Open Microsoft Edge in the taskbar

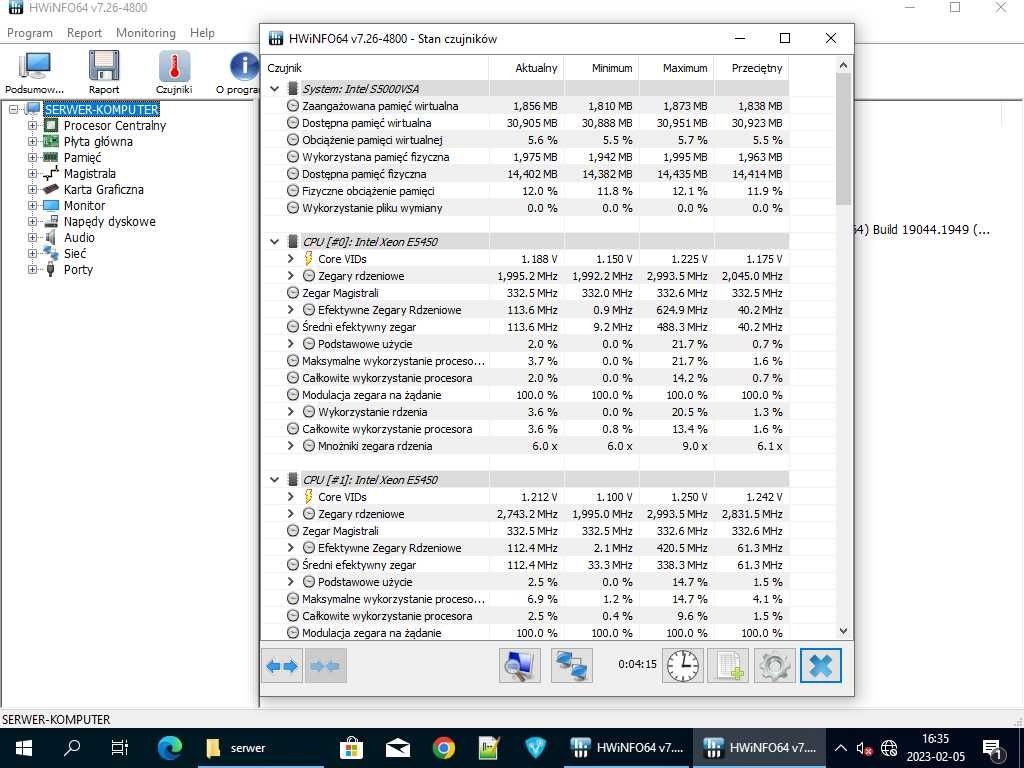[169, 748]
